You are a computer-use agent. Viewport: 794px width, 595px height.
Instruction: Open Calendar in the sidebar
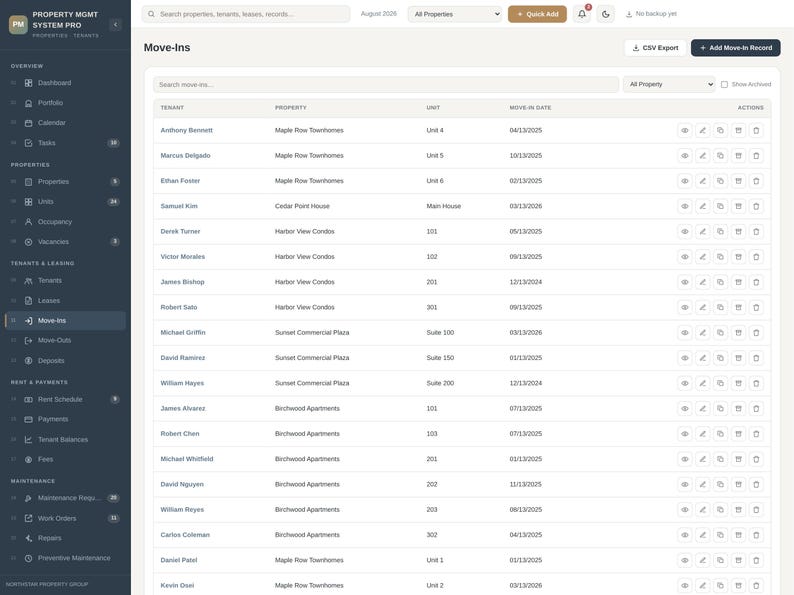coord(65,123)
